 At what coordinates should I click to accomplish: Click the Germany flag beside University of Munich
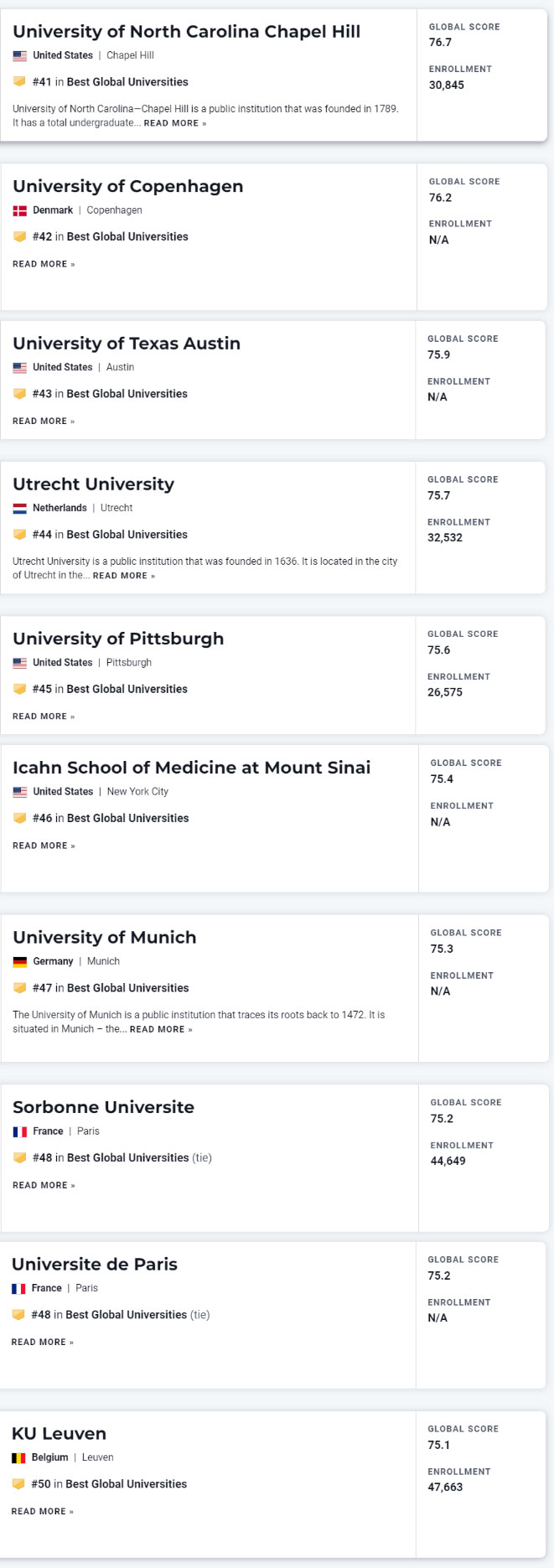click(x=20, y=961)
